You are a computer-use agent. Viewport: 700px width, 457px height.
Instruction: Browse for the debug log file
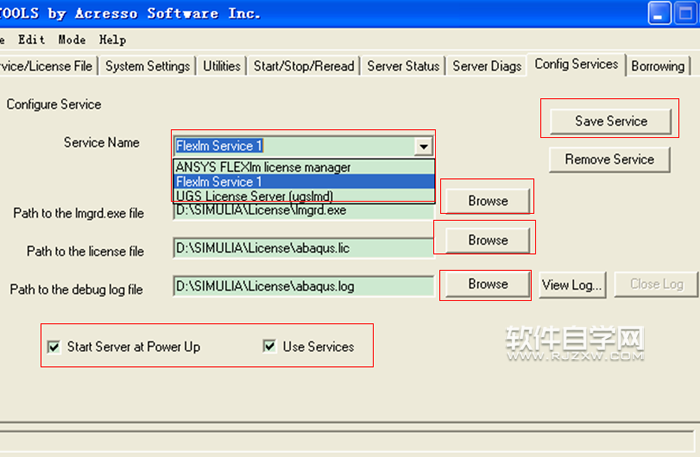point(488,284)
